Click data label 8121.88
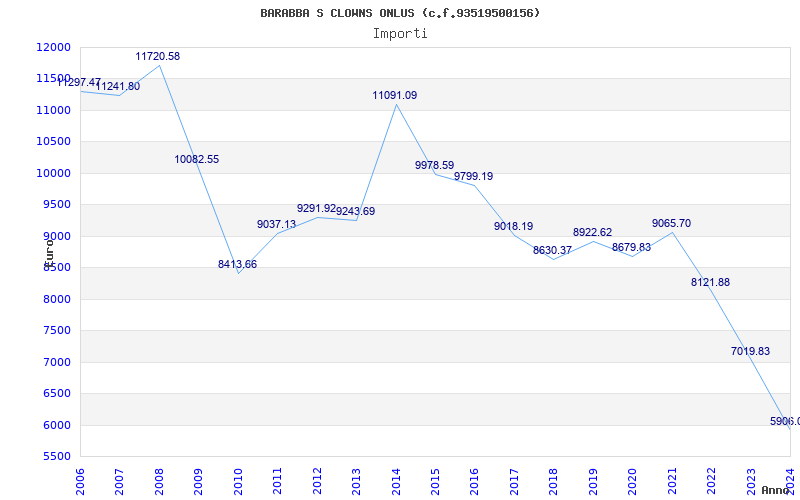800x500 pixels. pos(710,282)
